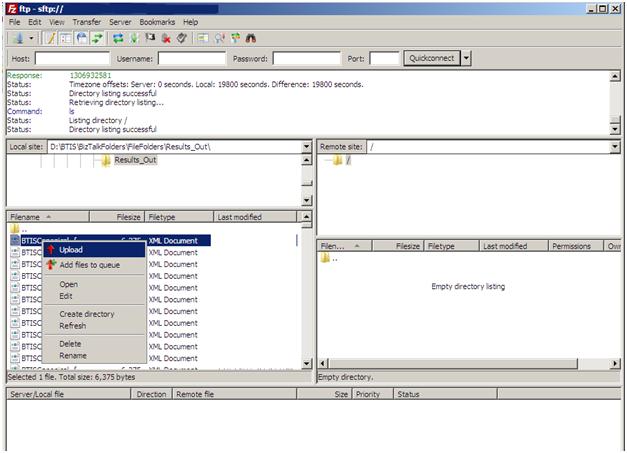Click the binoculars file search icon
This screenshot has width=627, height=453.
[x=251, y=38]
